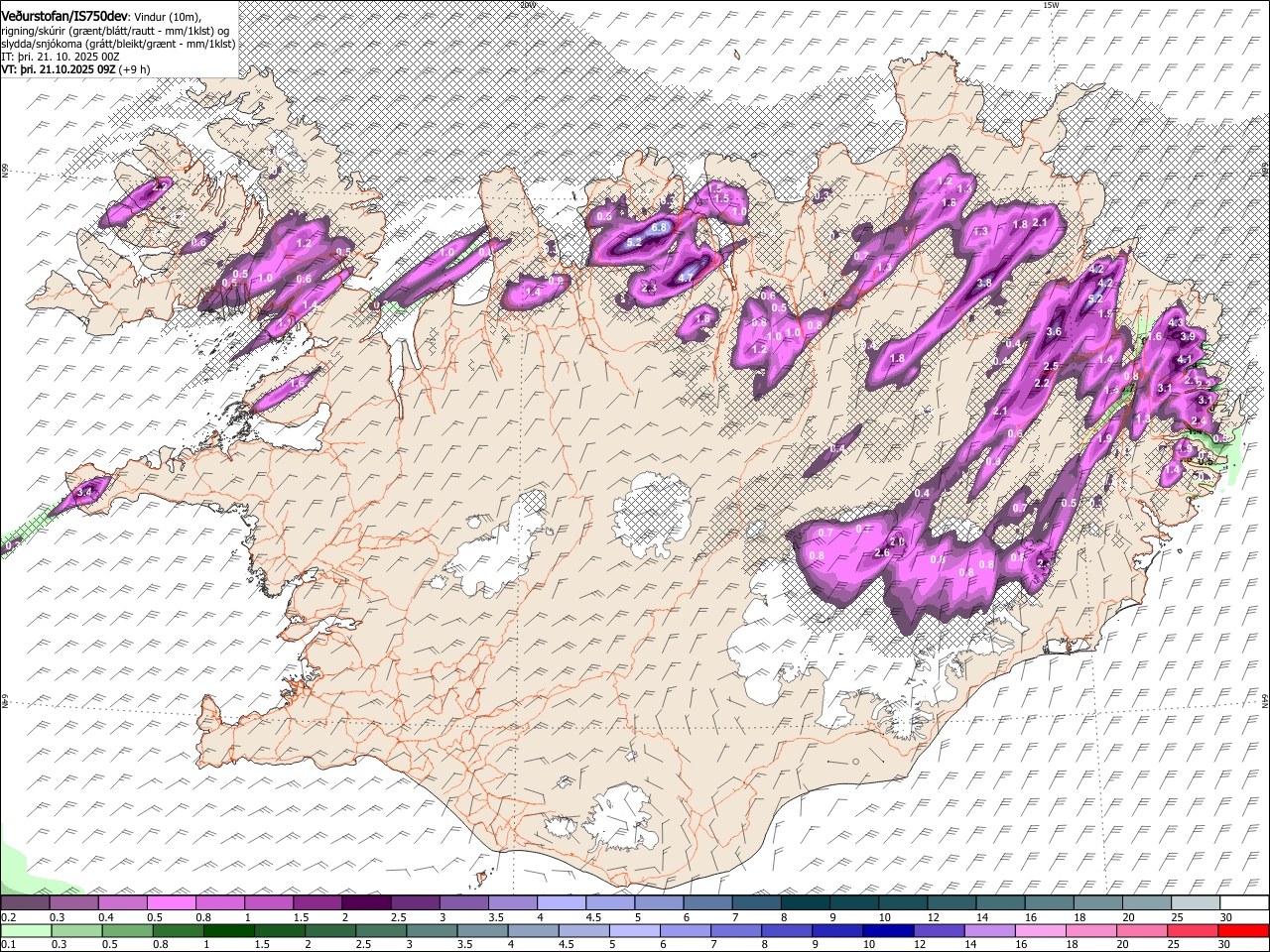Screen dimensions: 1270x952
Task: Click the '2.6' precipitation value on the map
Action: 882,552
